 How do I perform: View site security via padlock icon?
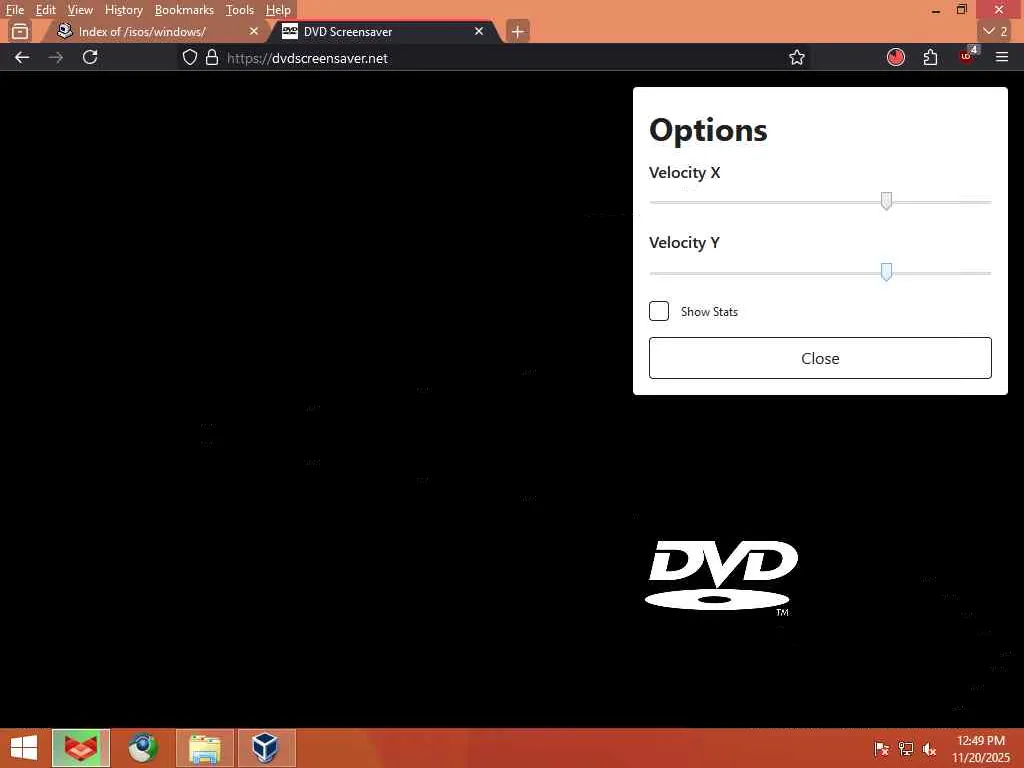pyautogui.click(x=212, y=57)
